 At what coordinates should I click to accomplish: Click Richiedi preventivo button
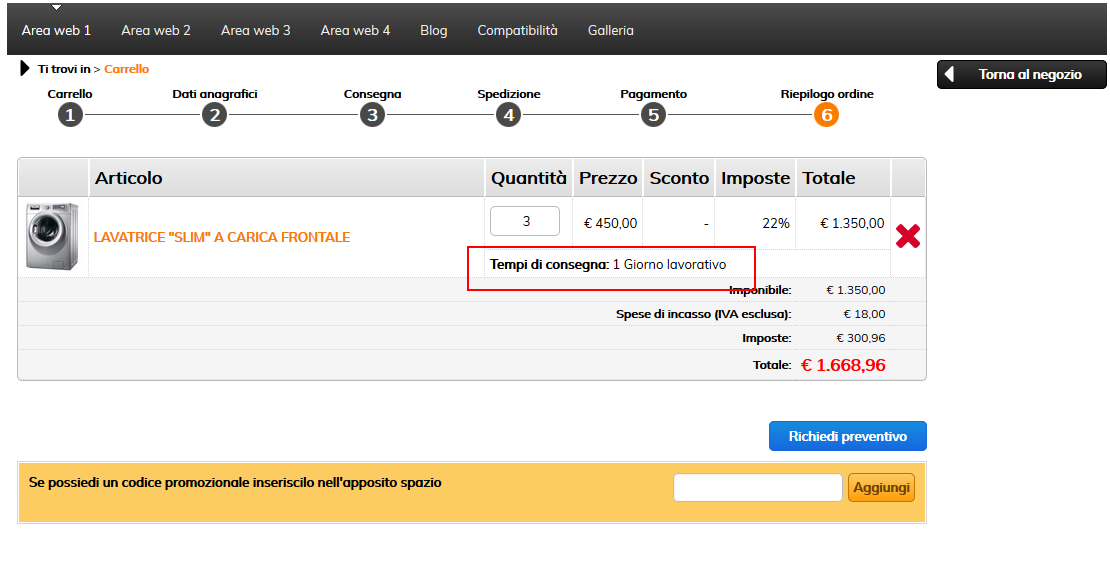click(x=847, y=436)
